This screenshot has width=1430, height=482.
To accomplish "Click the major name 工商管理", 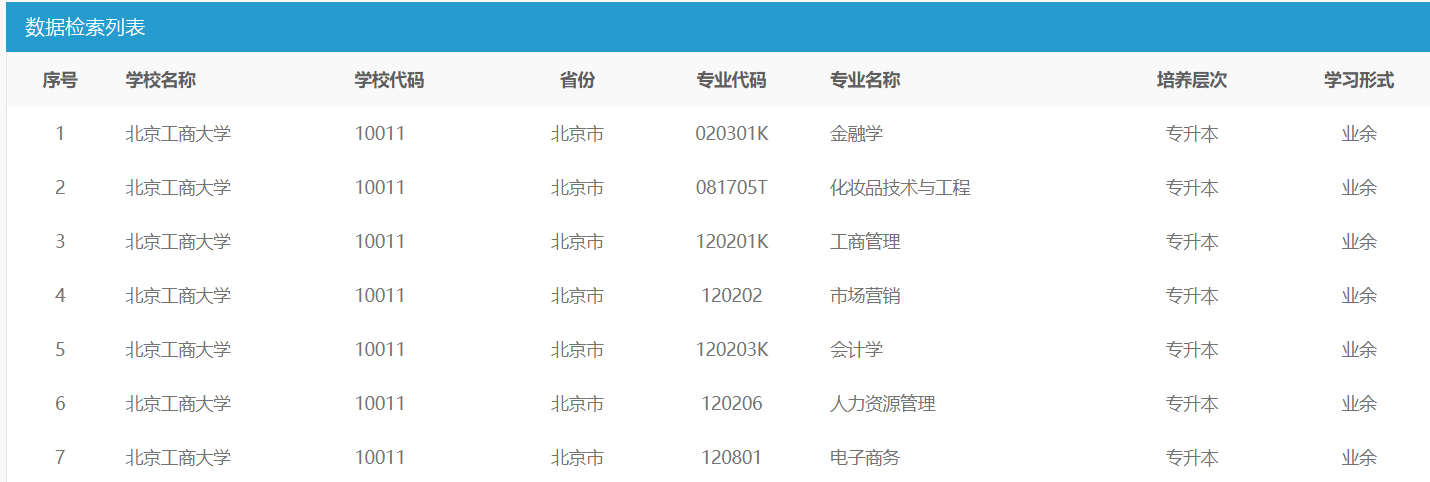I will (x=865, y=241).
